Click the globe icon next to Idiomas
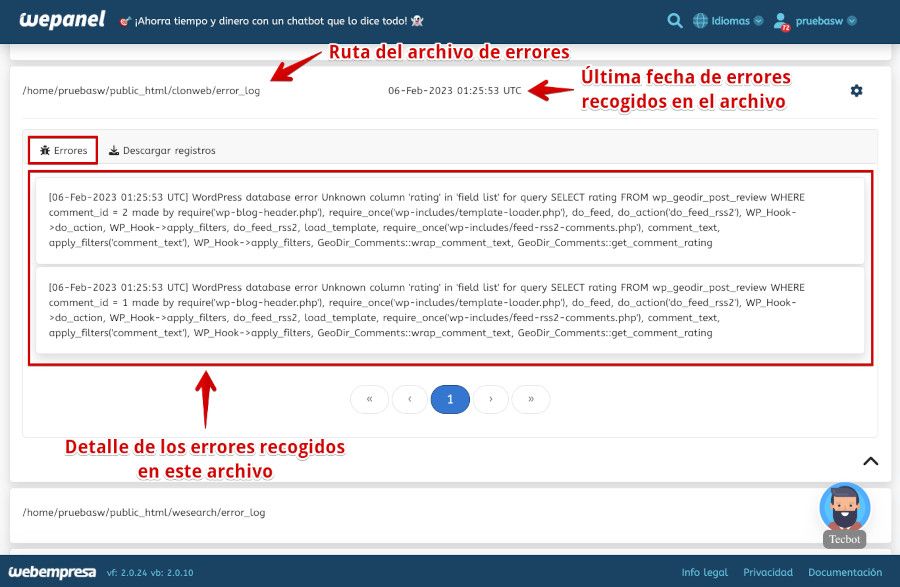 700,21
